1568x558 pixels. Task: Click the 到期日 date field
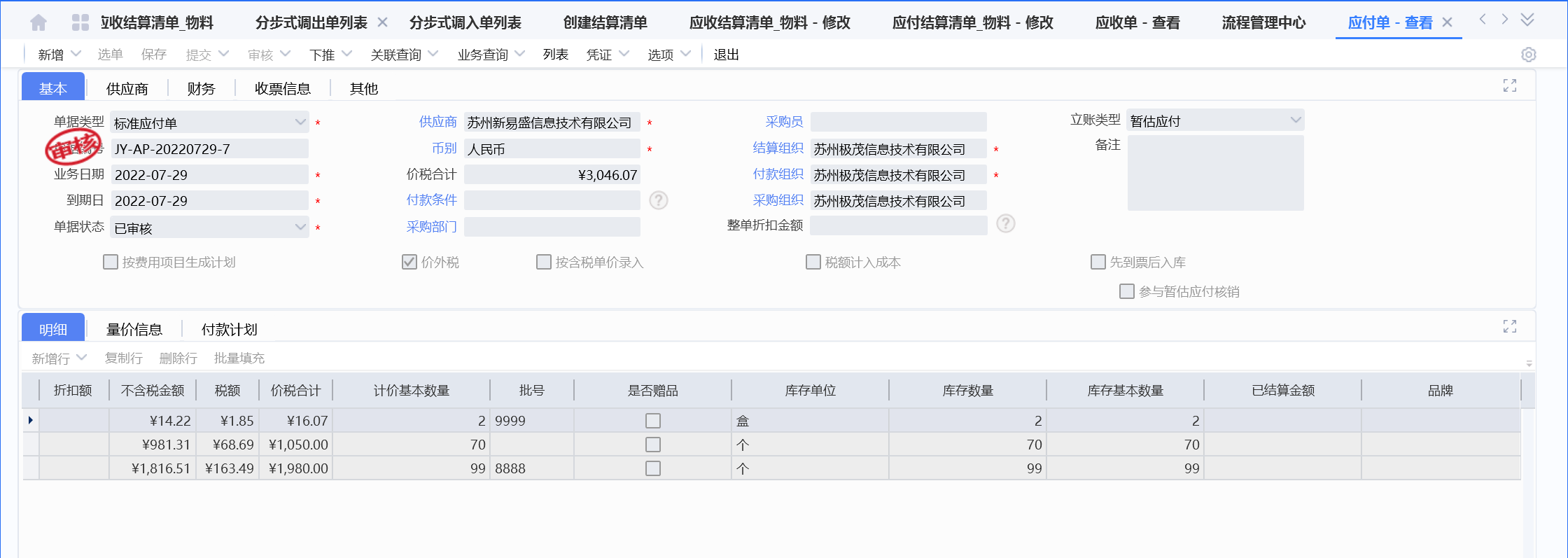(x=210, y=201)
